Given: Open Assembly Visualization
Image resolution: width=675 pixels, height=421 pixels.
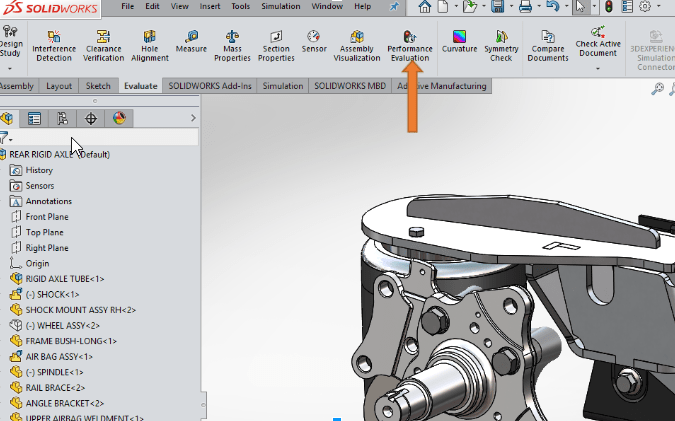Looking at the screenshot, I should tap(356, 46).
